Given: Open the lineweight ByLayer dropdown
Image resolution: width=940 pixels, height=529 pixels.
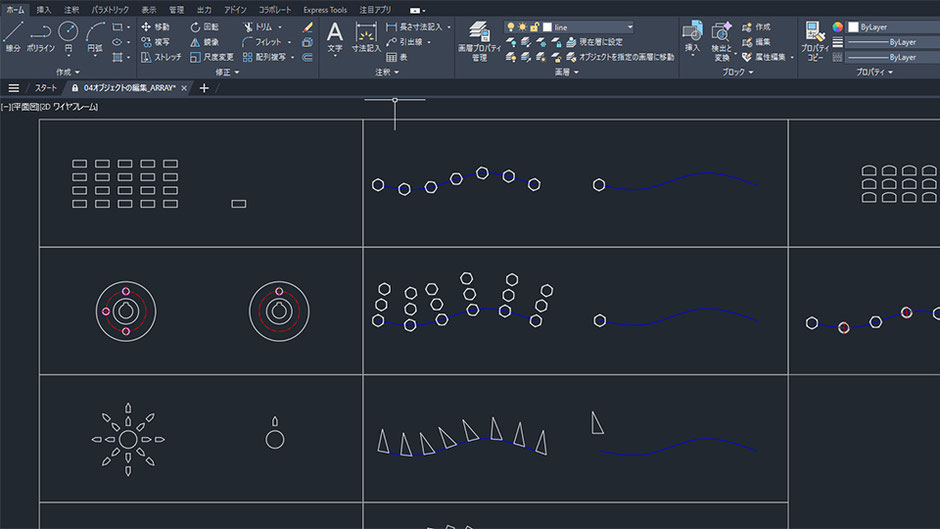Looking at the screenshot, I should coord(893,42).
